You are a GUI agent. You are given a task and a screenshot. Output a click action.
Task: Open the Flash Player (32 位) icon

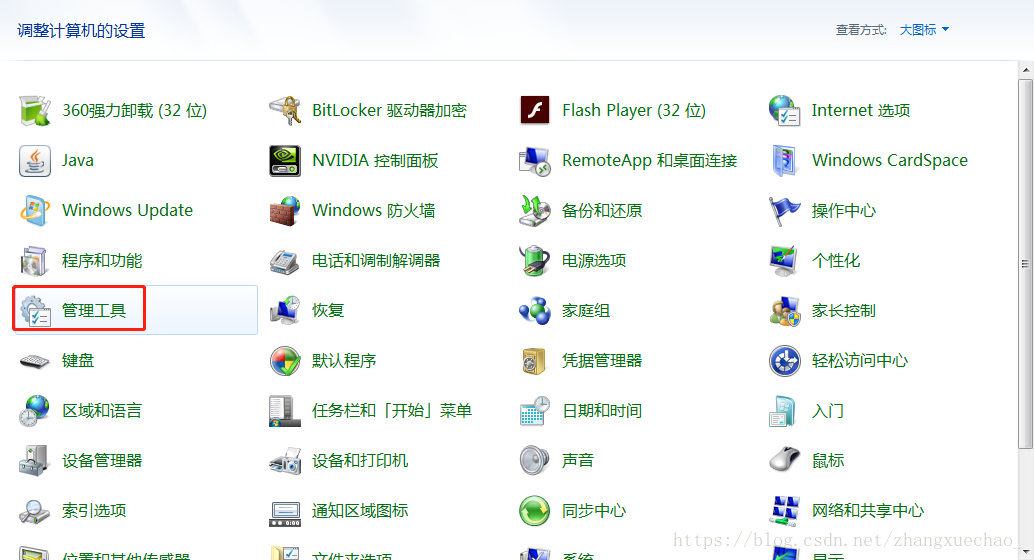coord(535,110)
